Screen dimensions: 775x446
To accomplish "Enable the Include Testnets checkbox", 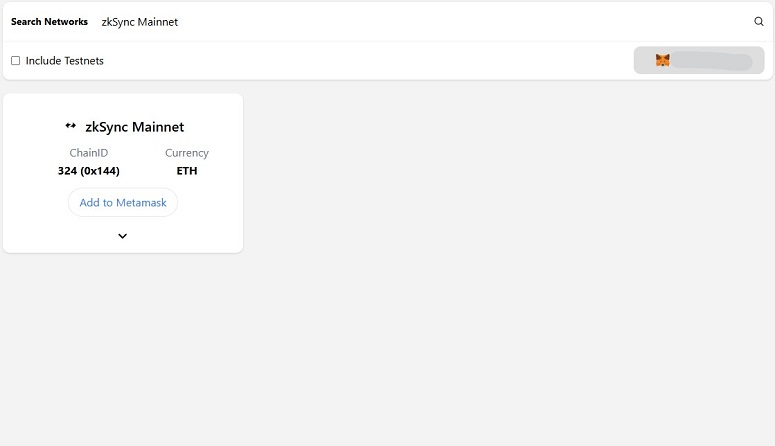I will (x=16, y=60).
